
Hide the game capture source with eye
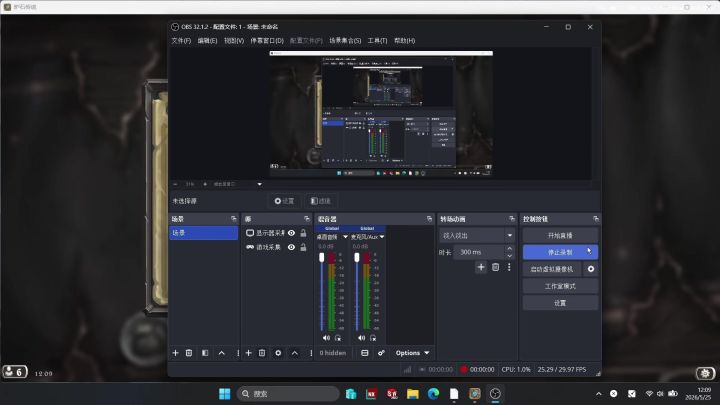pos(291,247)
